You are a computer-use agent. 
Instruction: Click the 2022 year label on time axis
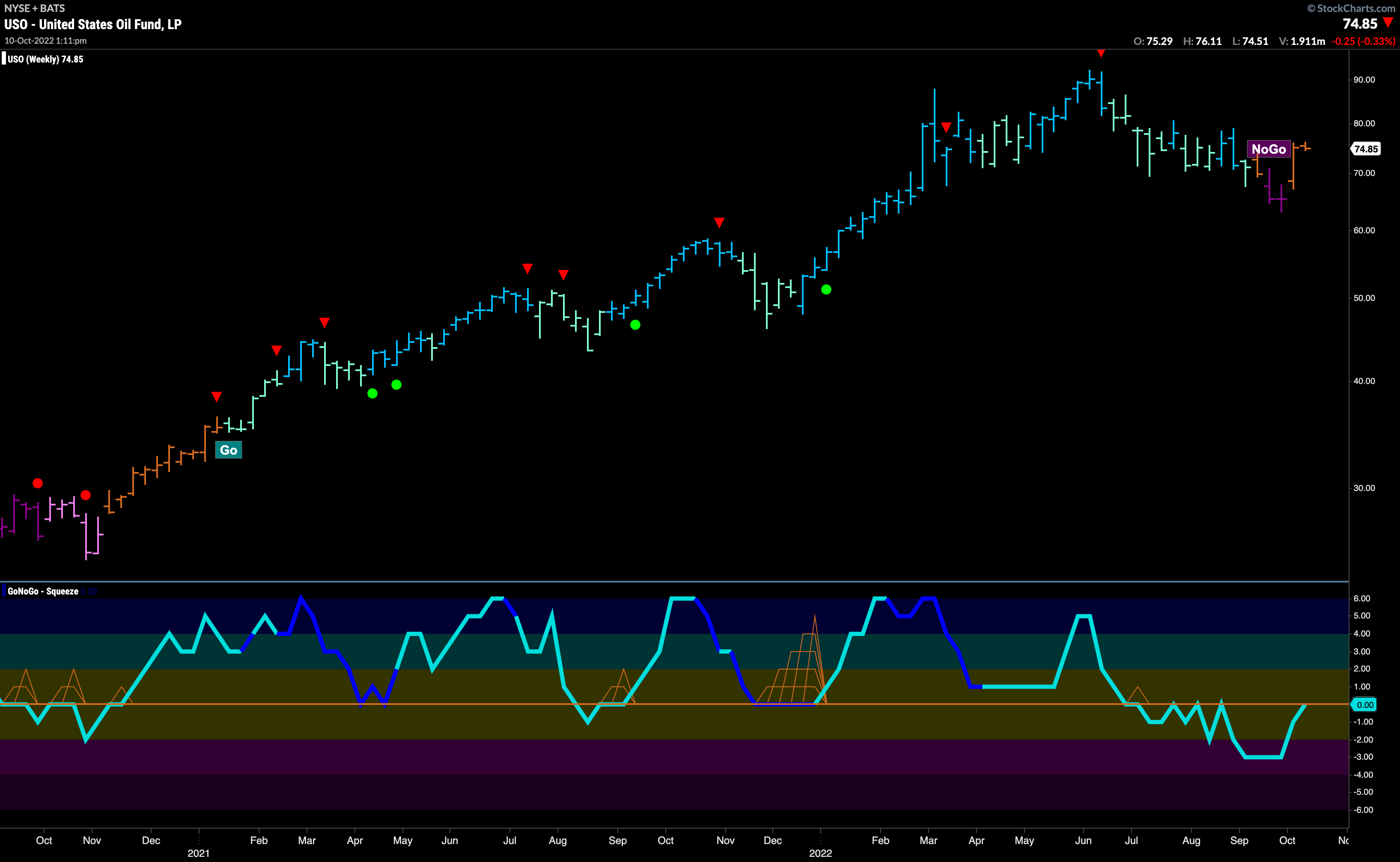click(820, 853)
